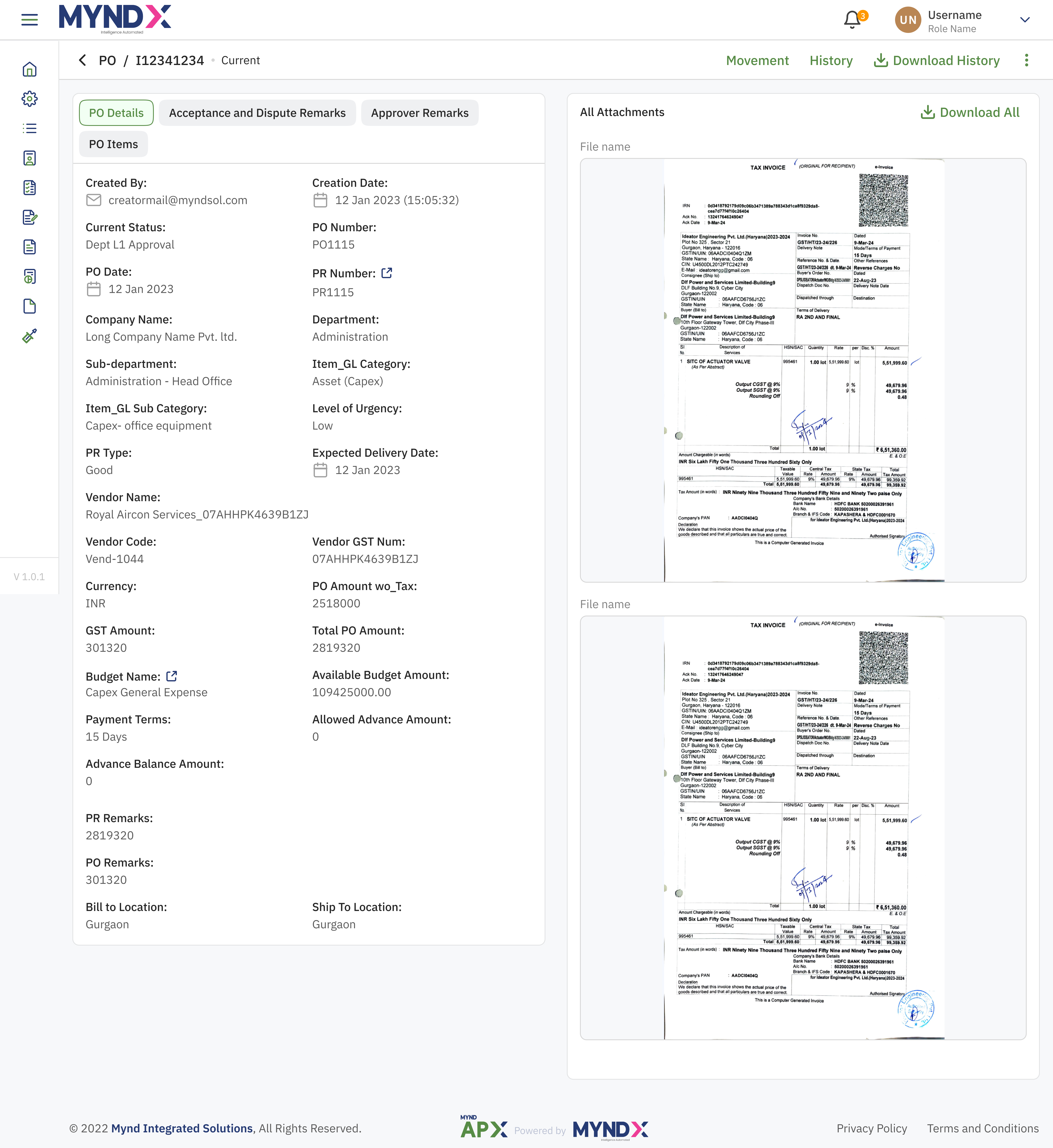The image size is (1053, 1148).
Task: Click Download All attachments
Action: click(x=970, y=112)
